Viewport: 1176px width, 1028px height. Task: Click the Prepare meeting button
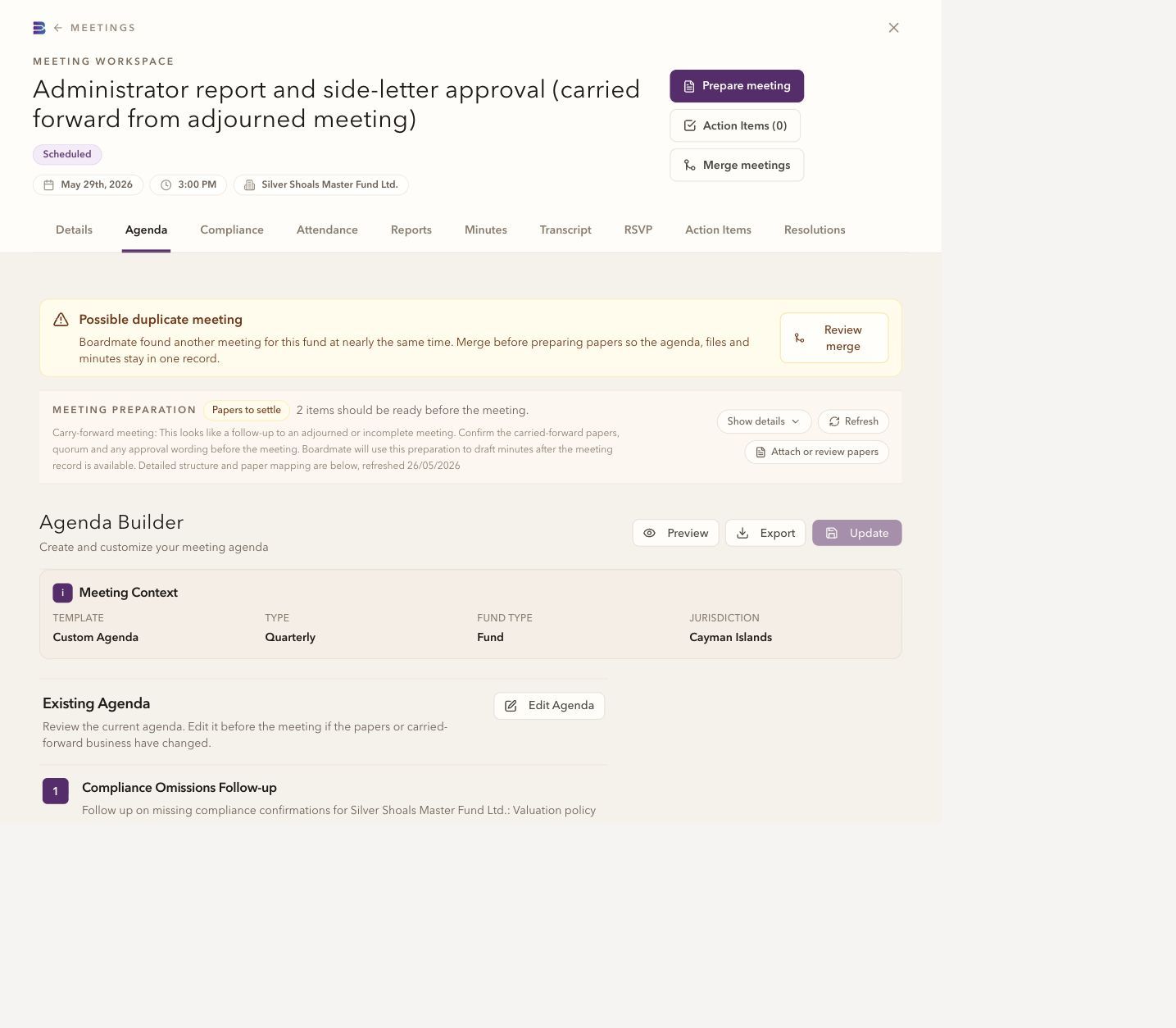click(737, 86)
